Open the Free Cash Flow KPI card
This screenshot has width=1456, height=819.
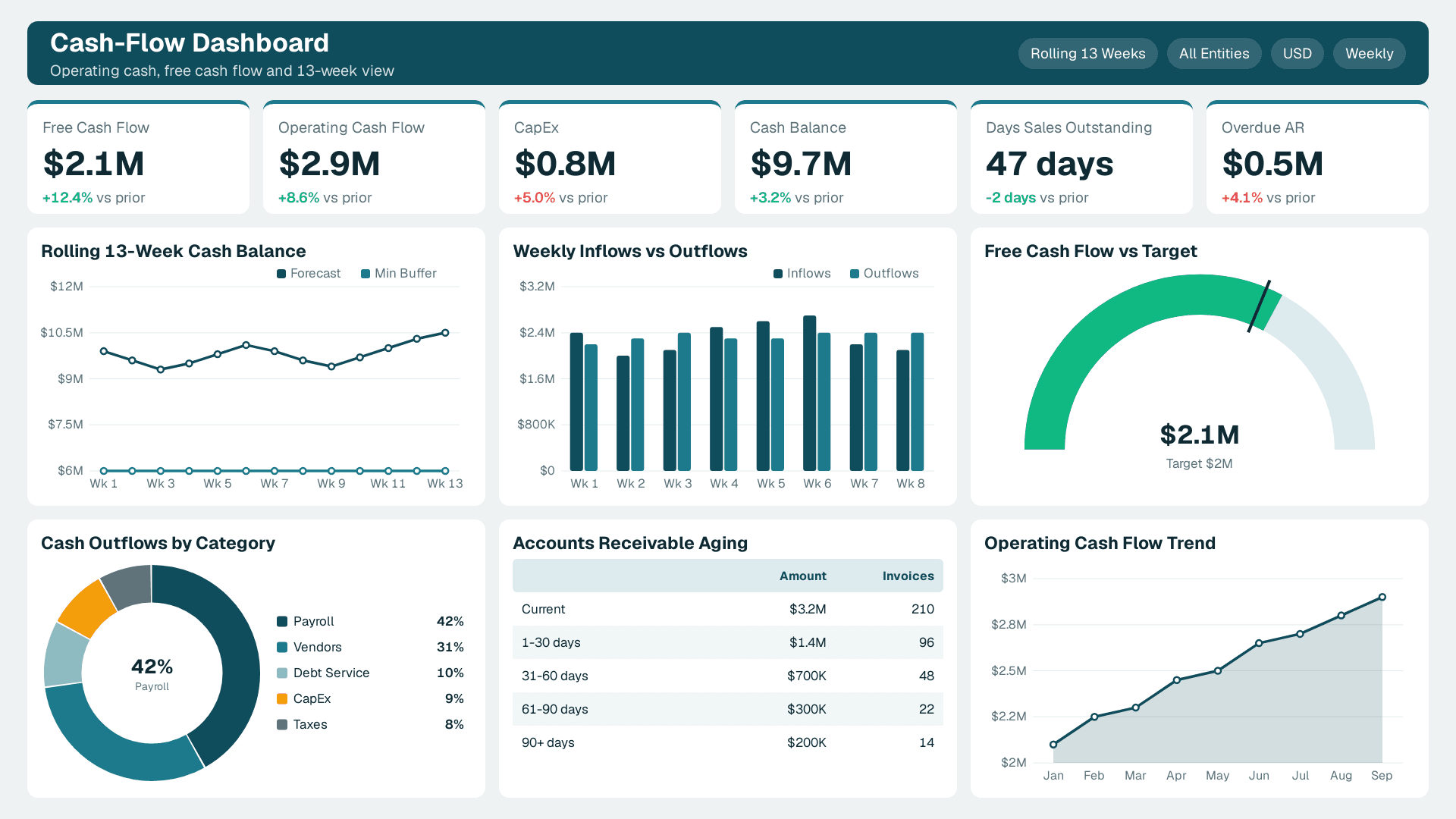point(138,157)
